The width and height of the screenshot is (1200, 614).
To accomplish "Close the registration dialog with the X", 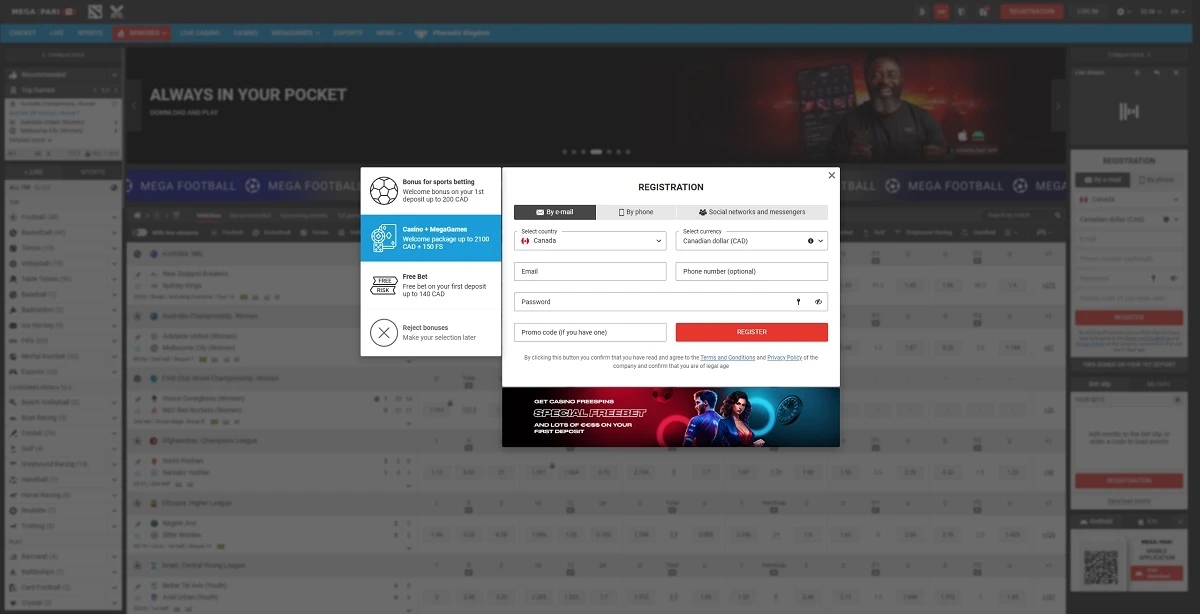I will (x=831, y=175).
